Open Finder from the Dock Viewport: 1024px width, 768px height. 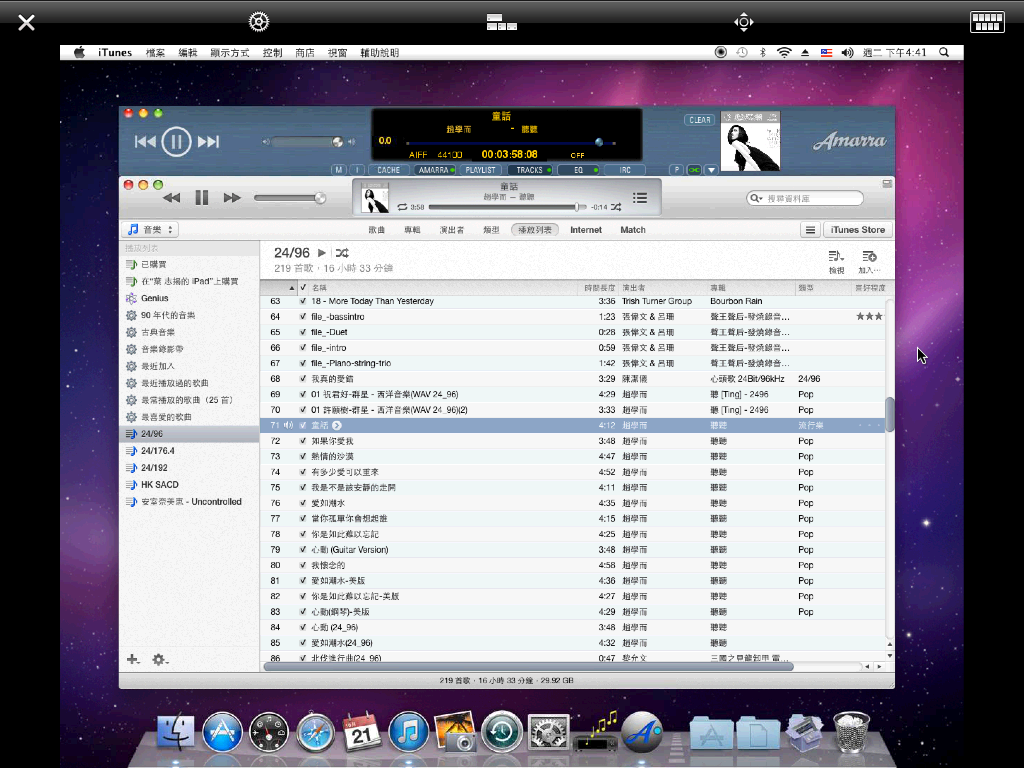point(176,731)
